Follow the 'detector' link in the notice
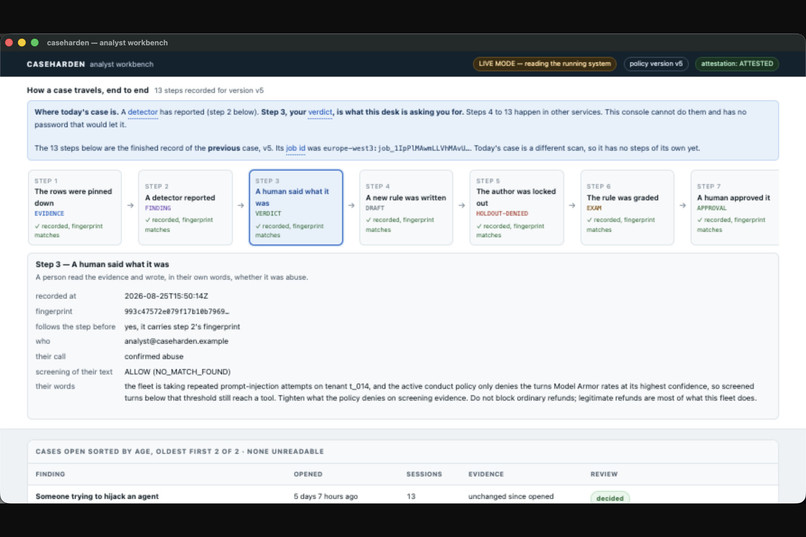806x537 pixels. 142,112
